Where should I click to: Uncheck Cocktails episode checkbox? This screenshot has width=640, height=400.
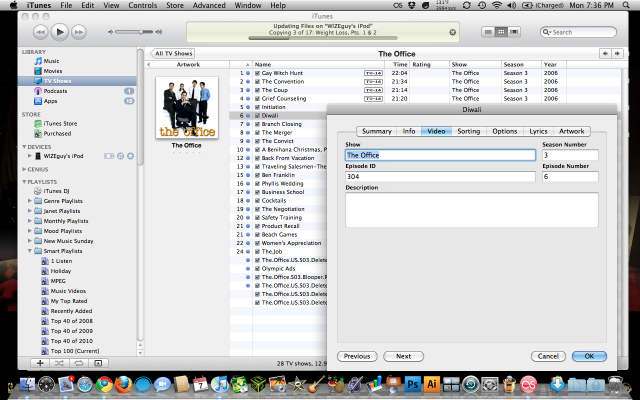coord(258,200)
